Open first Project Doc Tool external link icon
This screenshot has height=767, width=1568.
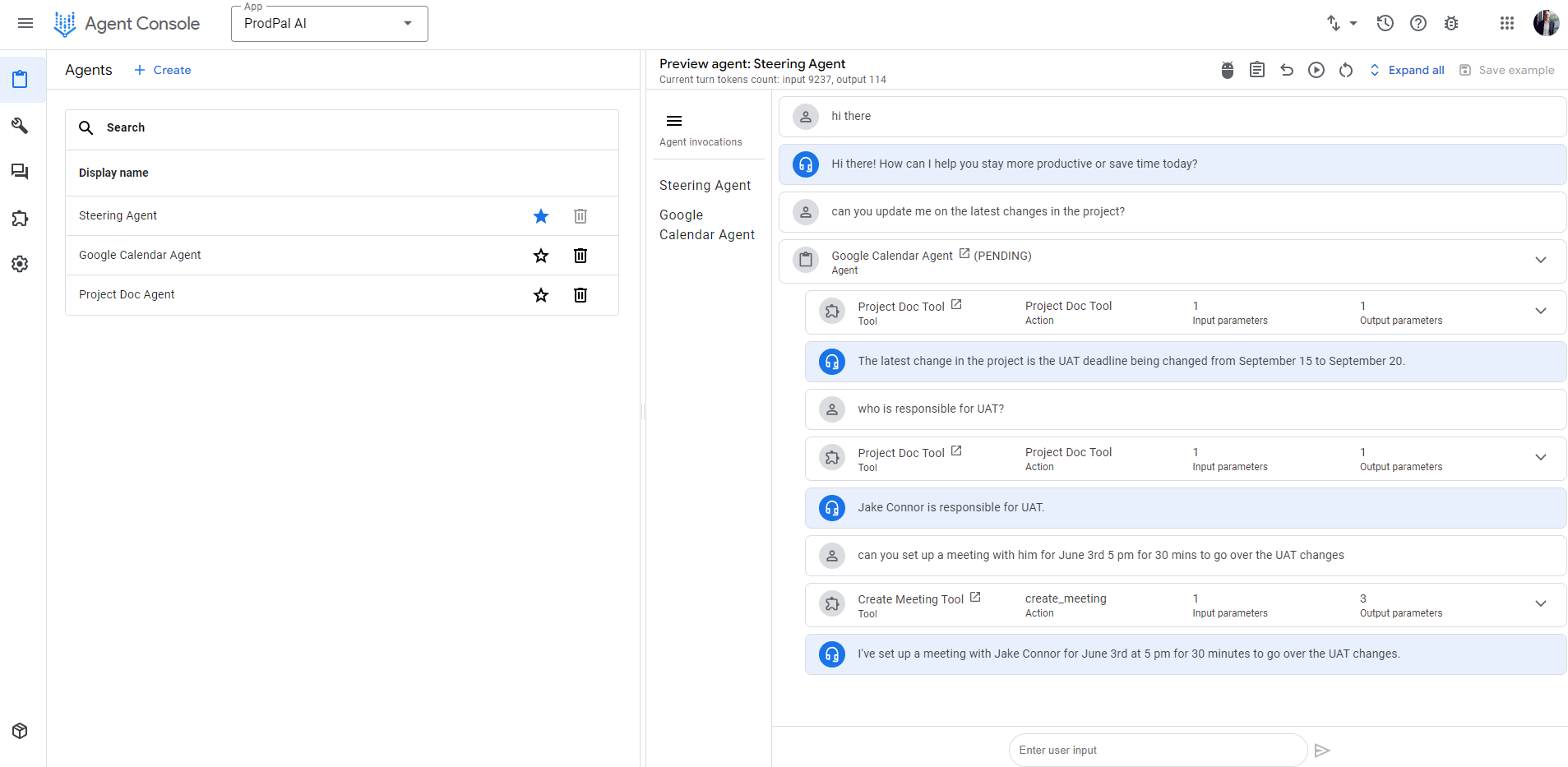pyautogui.click(x=956, y=304)
